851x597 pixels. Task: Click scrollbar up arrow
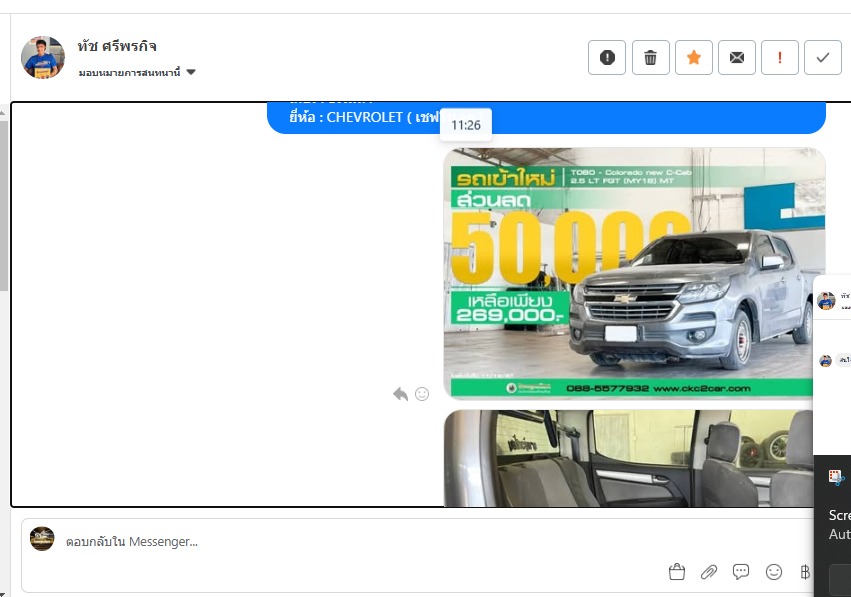click(x=3, y=113)
